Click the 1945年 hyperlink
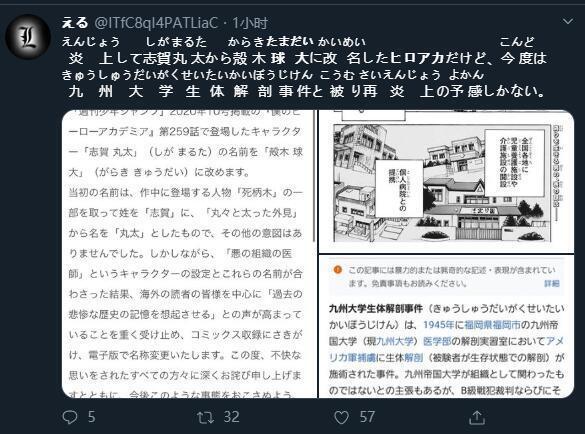The width and height of the screenshot is (585, 434). click(439, 325)
